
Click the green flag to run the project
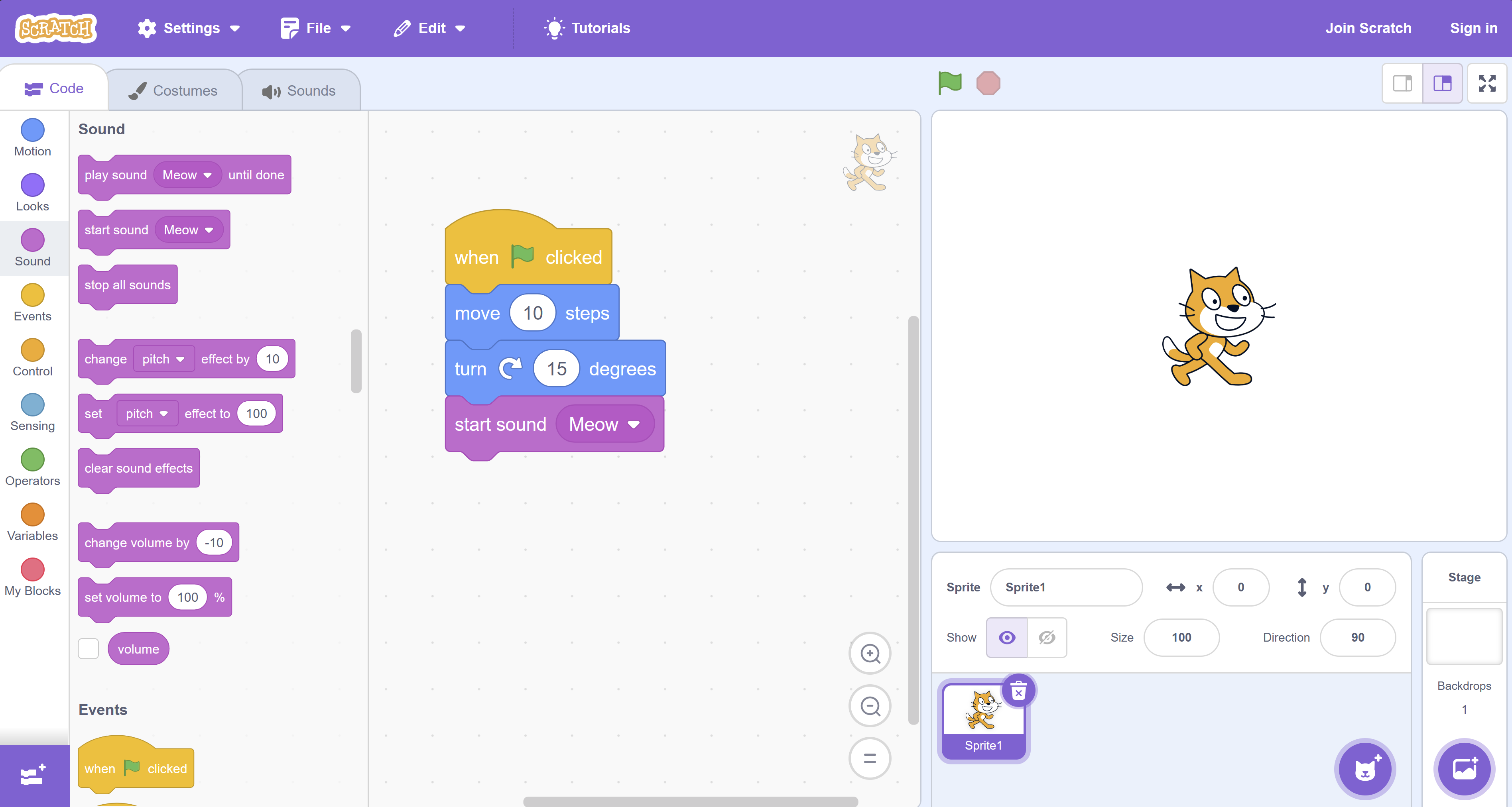click(x=950, y=83)
